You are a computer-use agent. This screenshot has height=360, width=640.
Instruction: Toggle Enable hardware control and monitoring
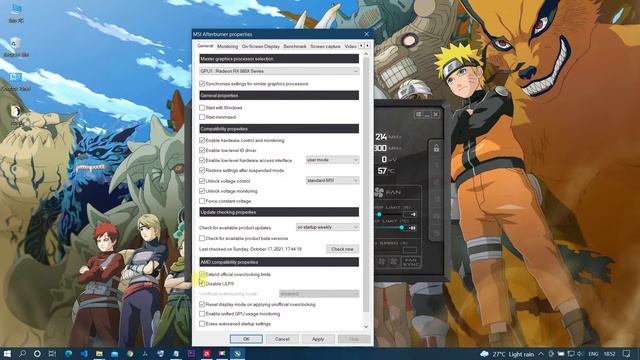click(x=202, y=140)
